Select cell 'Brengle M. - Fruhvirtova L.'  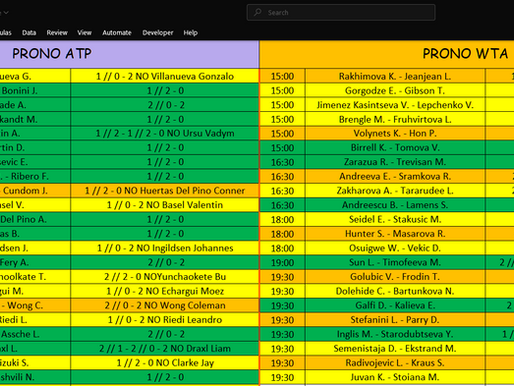[395, 119]
